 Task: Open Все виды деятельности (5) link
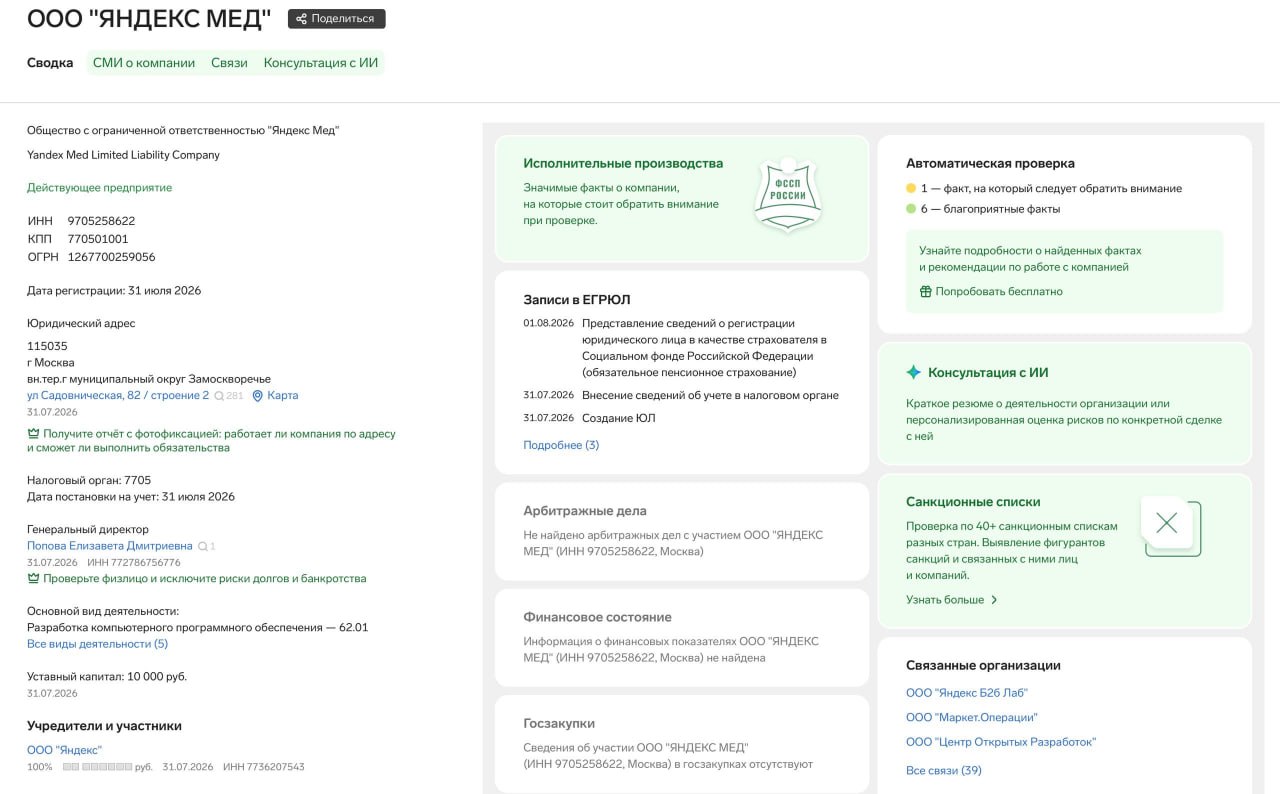pos(97,644)
